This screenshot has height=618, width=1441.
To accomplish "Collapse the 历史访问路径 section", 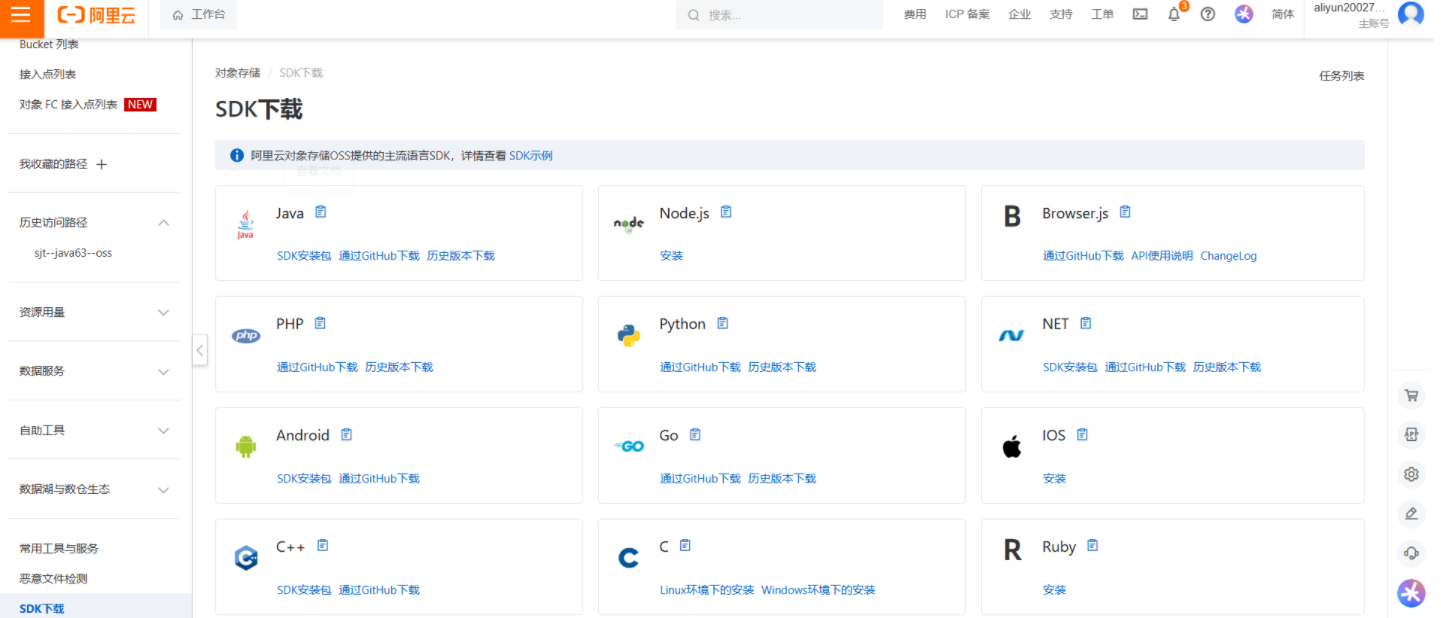I will pyautogui.click(x=164, y=222).
